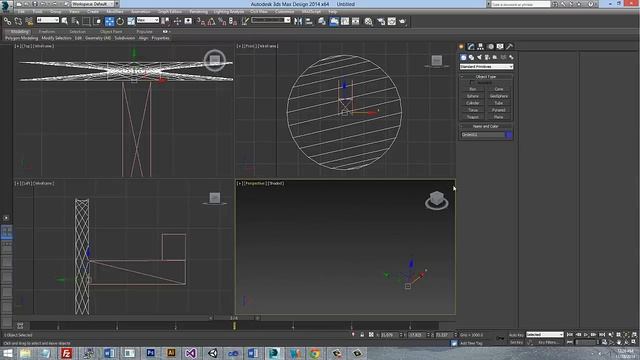
Task: Collapse the Name and Color rollout
Action: pos(486,126)
